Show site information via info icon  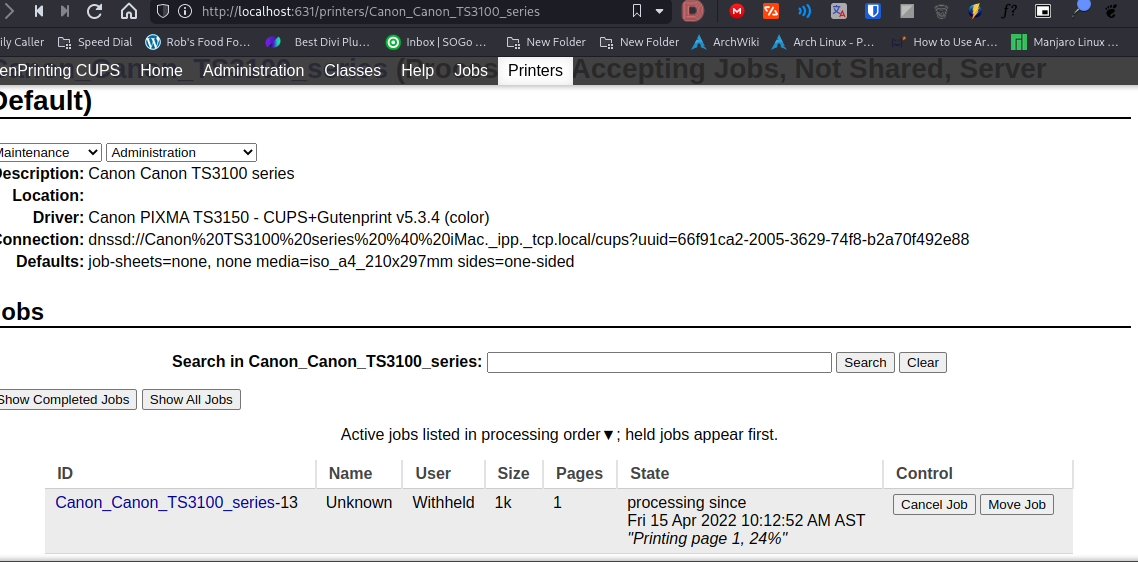[x=185, y=11]
